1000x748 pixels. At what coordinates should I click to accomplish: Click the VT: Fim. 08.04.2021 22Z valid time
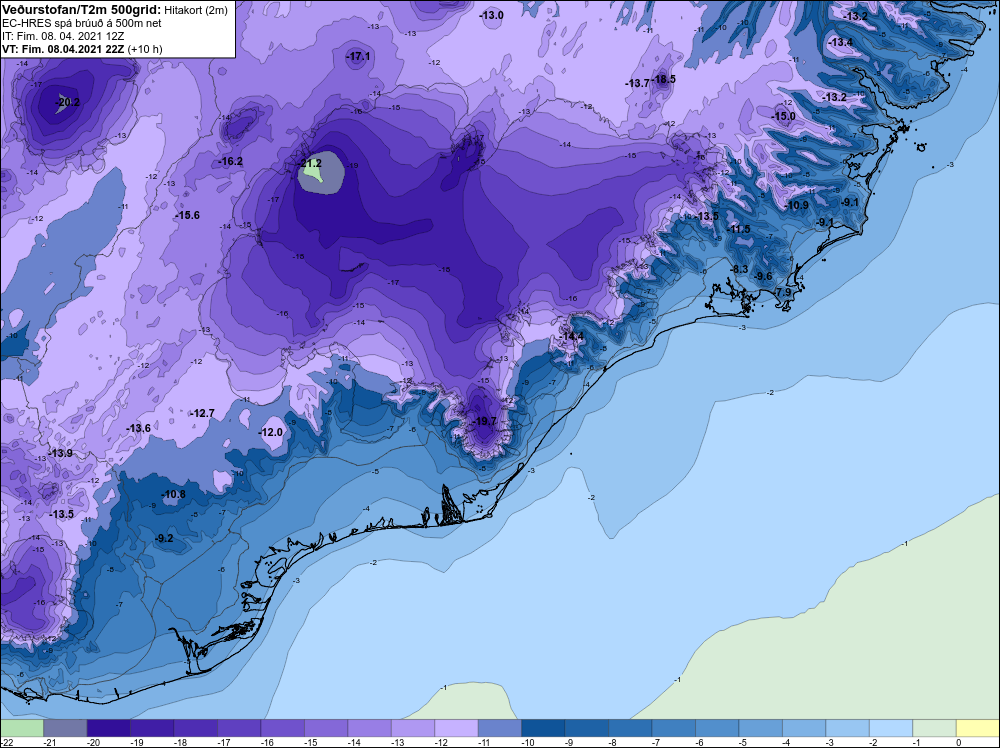[64, 49]
